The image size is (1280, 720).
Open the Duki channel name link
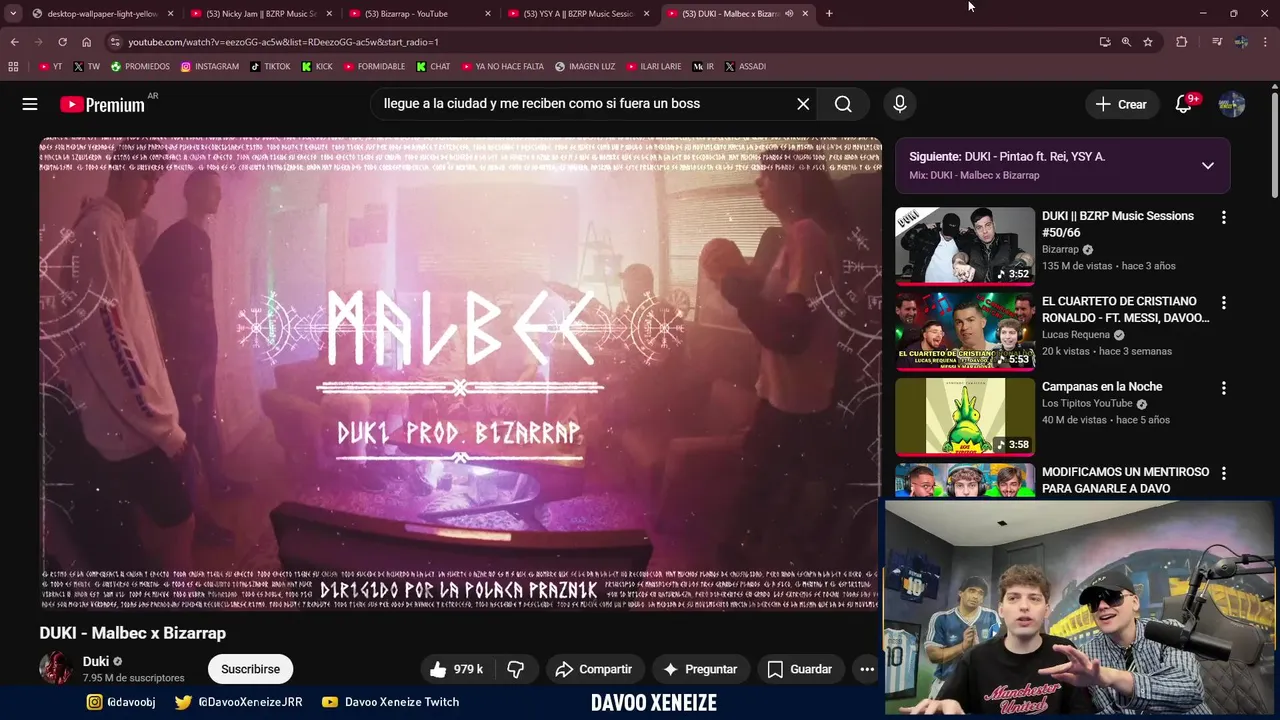click(x=96, y=661)
